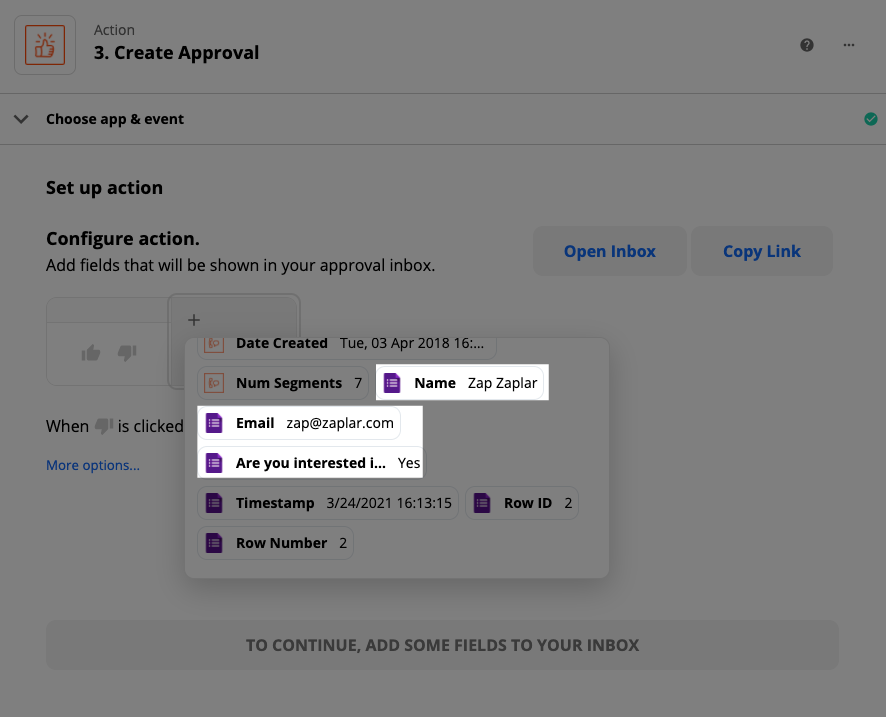Click the Open Inbox button

click(610, 251)
